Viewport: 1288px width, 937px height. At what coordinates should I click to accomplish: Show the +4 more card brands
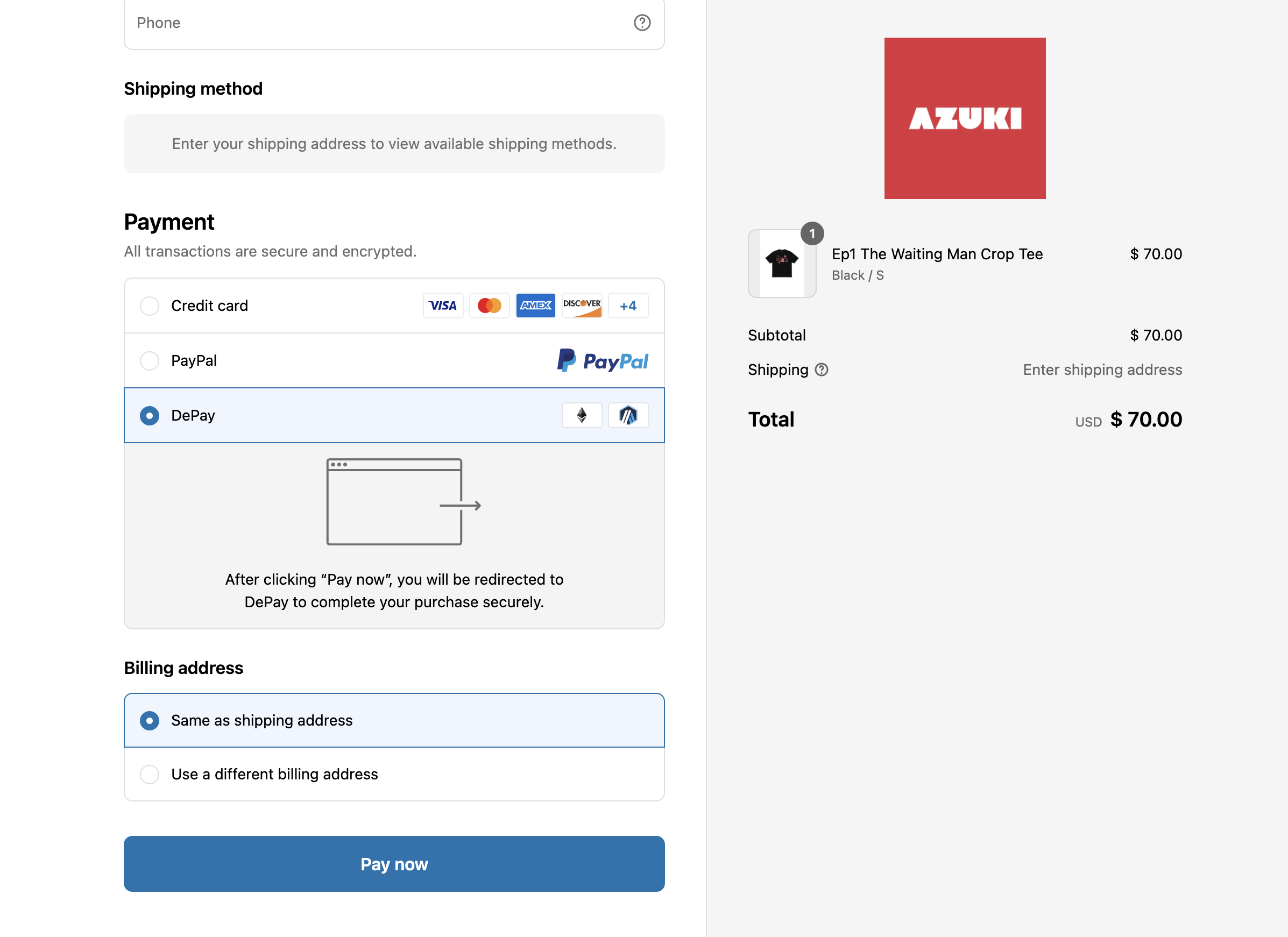coord(628,306)
